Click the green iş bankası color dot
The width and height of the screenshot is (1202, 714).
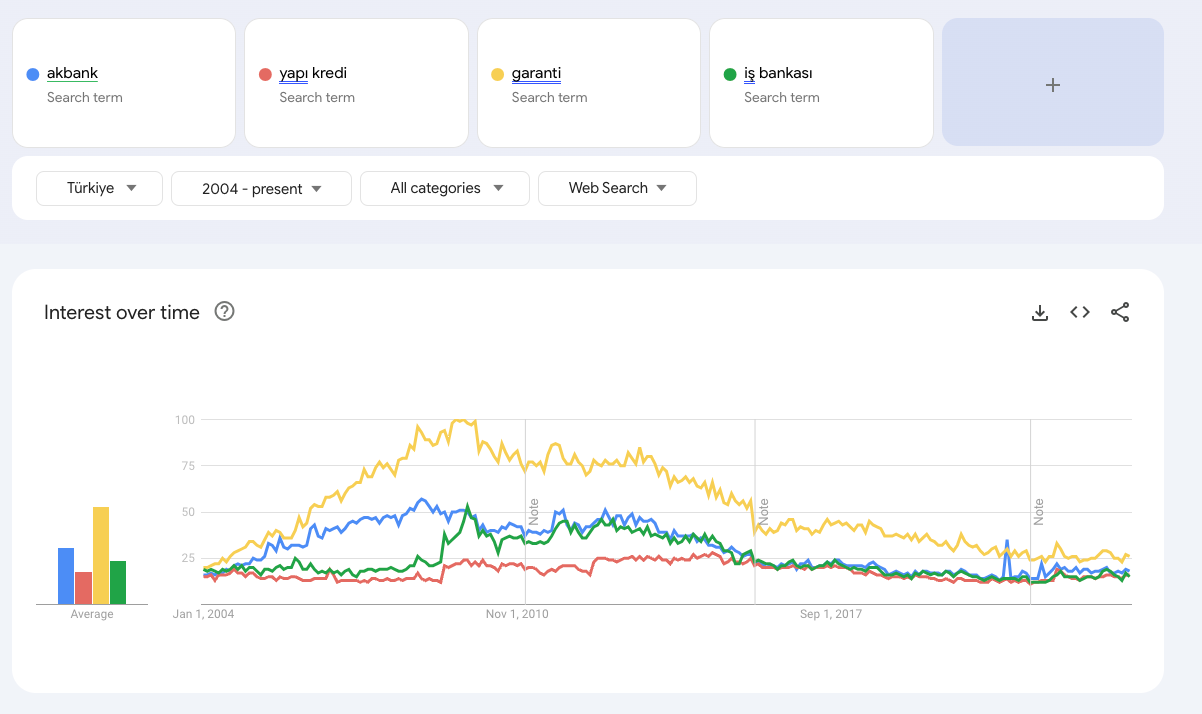click(x=730, y=74)
